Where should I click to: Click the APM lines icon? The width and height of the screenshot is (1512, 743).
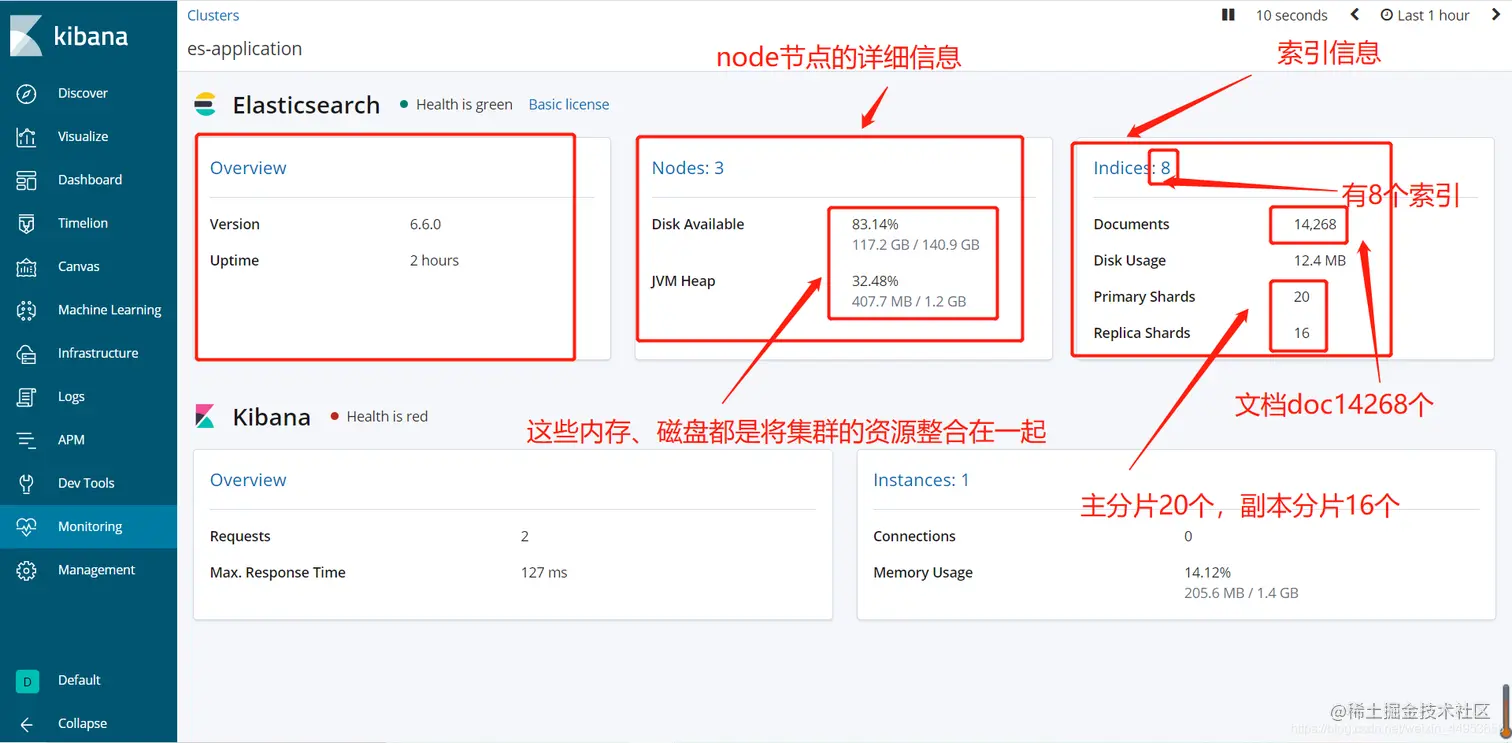coord(27,440)
